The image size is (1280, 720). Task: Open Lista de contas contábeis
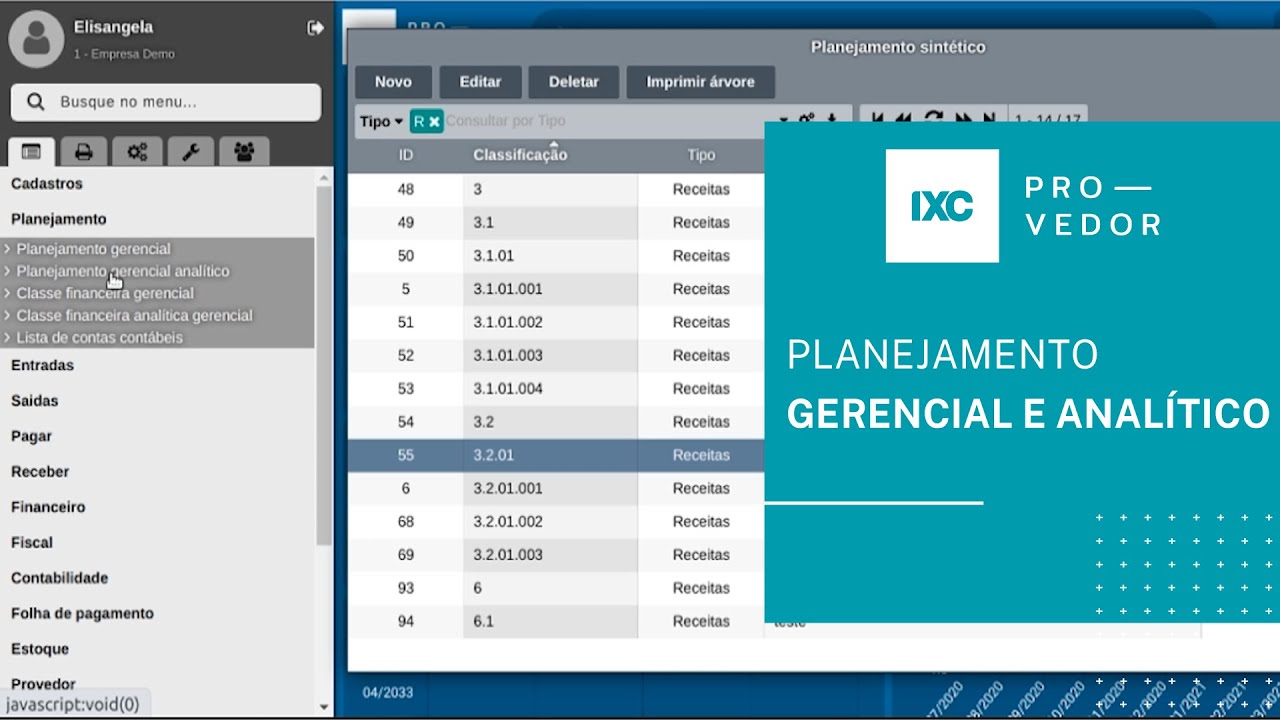click(99, 337)
